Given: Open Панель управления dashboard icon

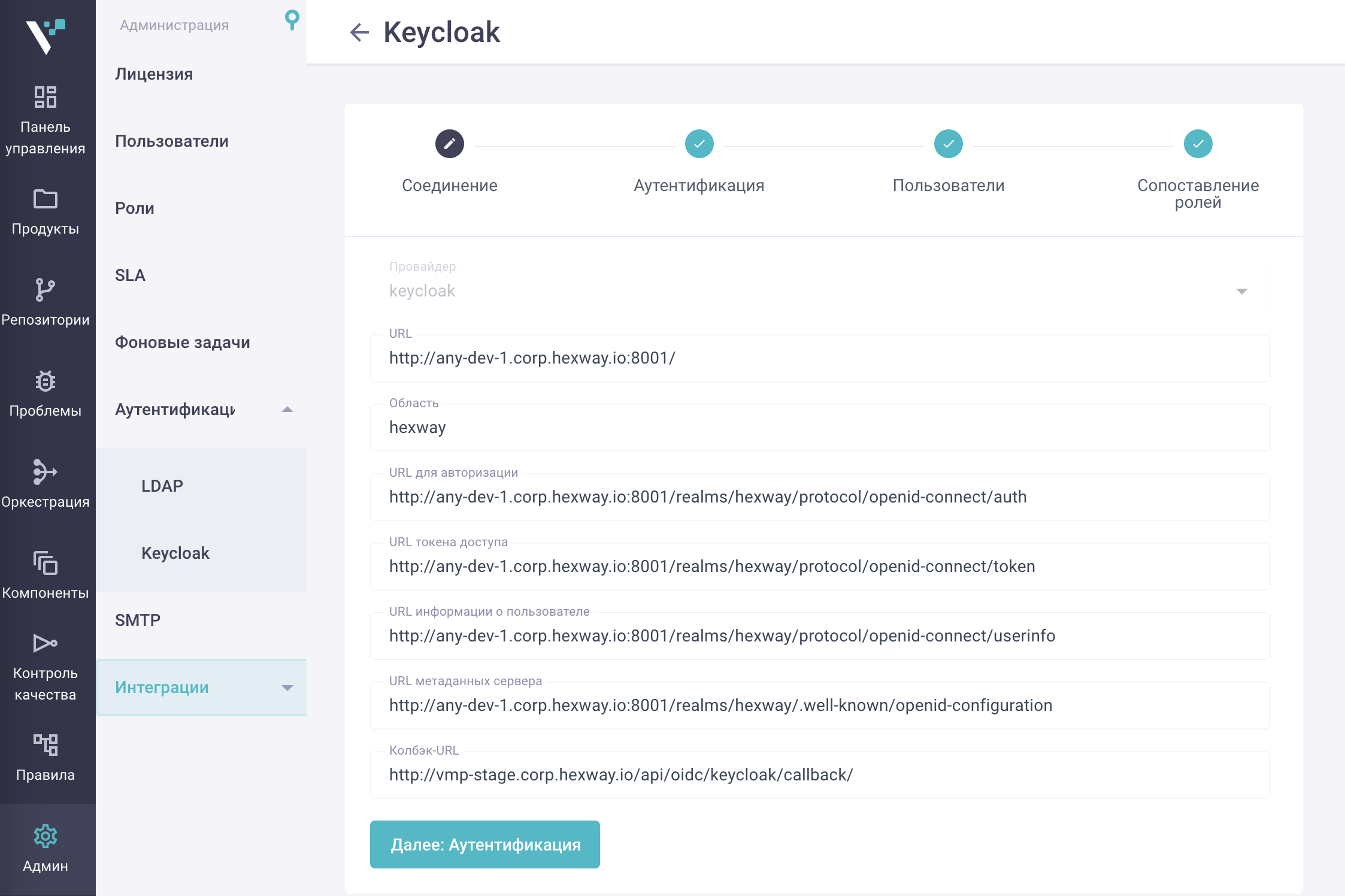Looking at the screenshot, I should (46, 97).
